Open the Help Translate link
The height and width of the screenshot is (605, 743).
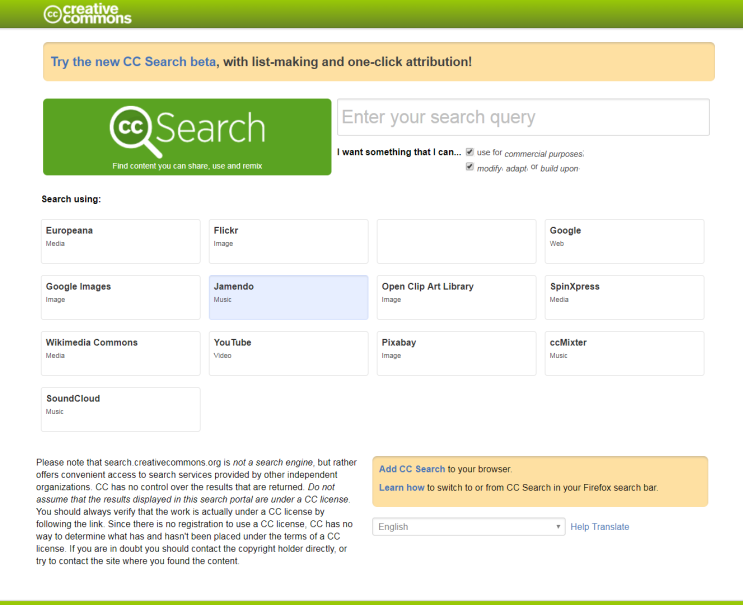[x=600, y=527]
